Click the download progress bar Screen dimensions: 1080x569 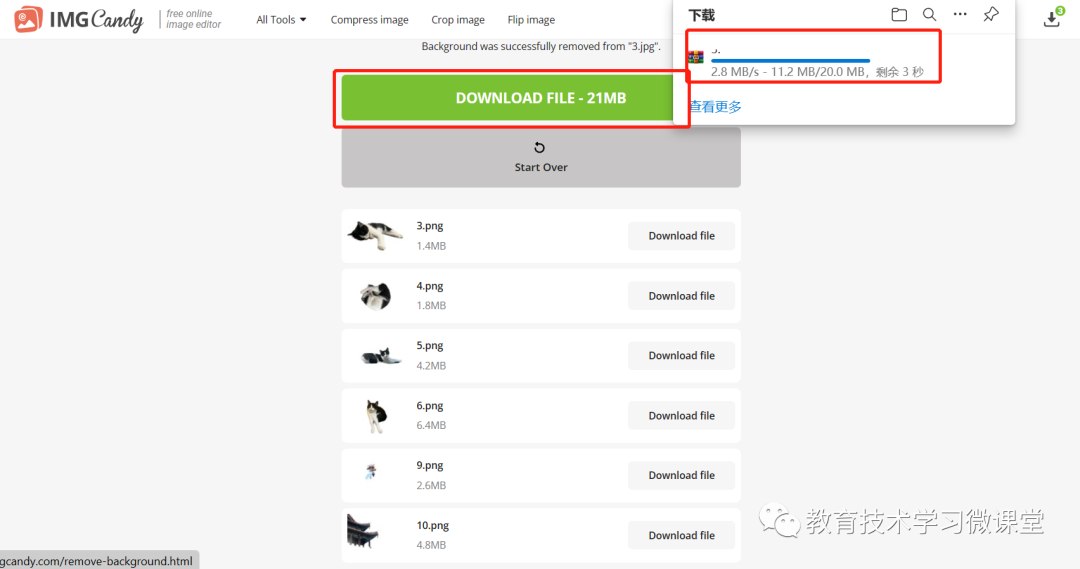point(790,61)
